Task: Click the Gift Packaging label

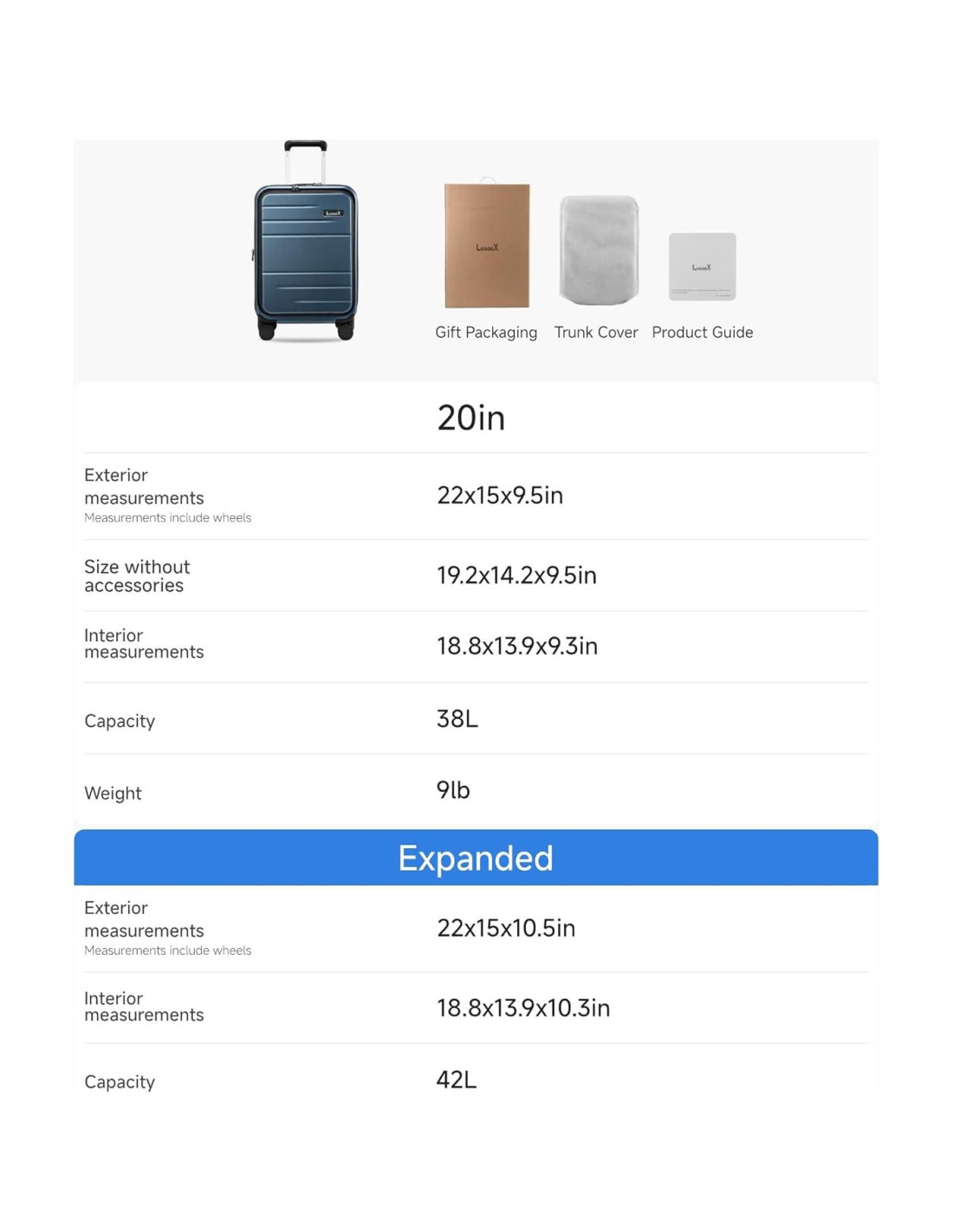Action: tap(486, 333)
